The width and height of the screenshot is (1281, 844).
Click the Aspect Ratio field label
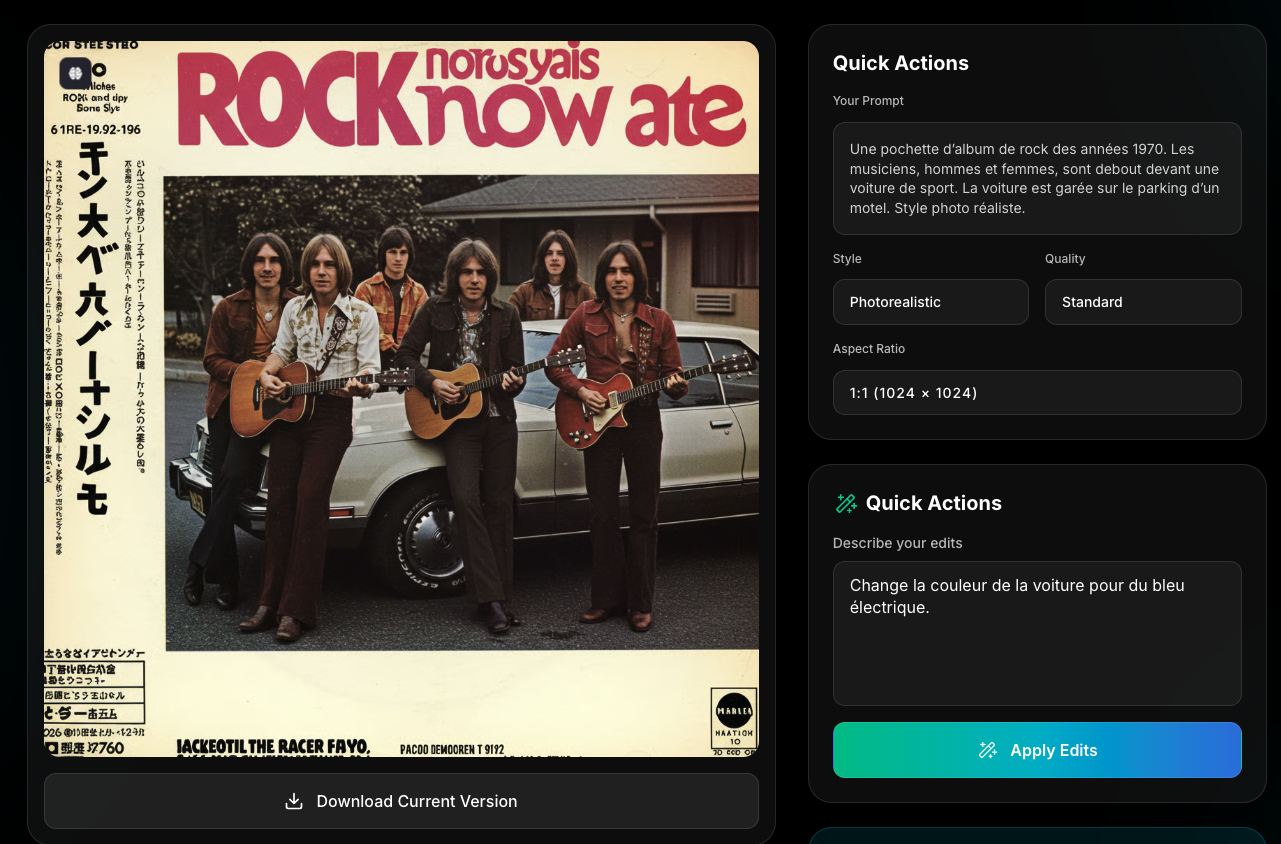pyautogui.click(x=868, y=349)
